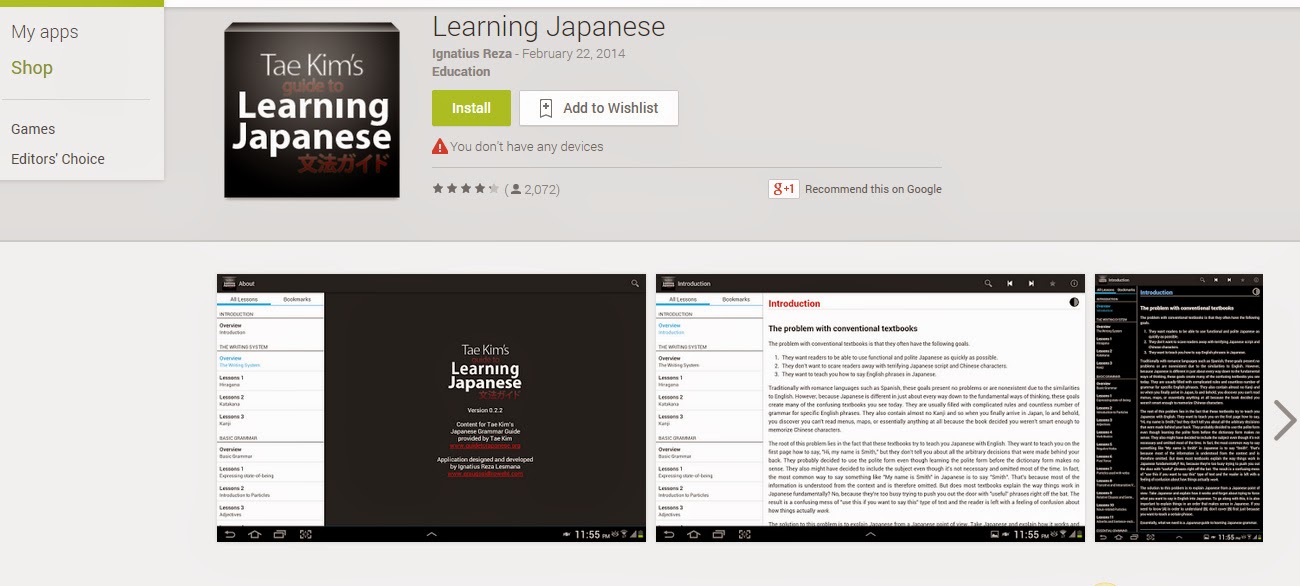Screen dimensions: 1300x586
Task: Open the Education category link
Action: pos(461,72)
